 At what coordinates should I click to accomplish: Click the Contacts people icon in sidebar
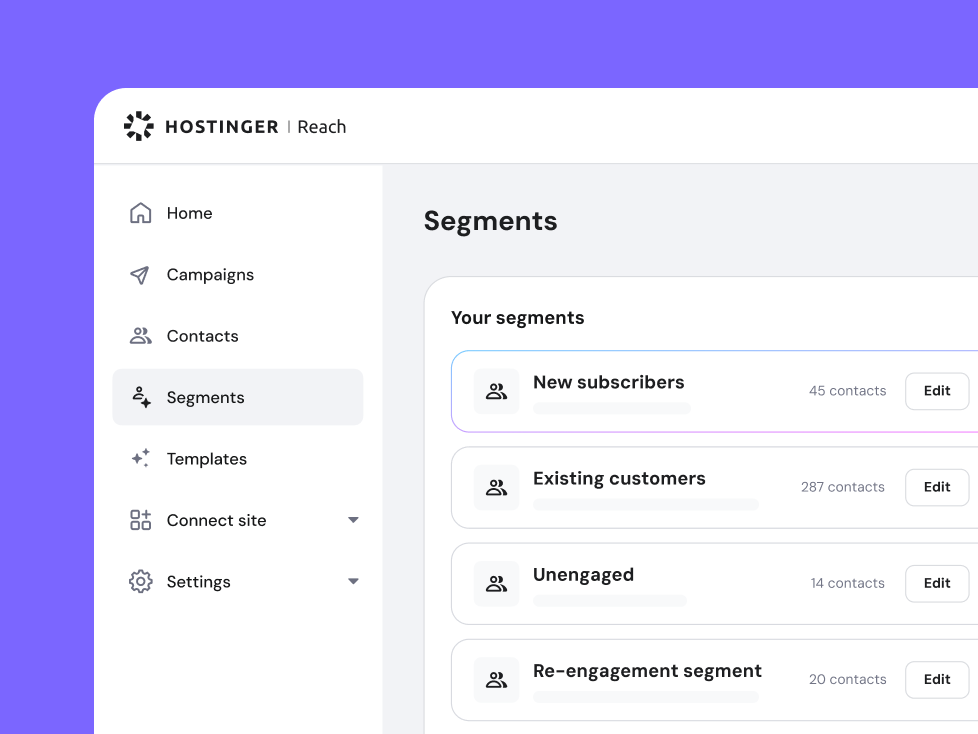point(140,336)
